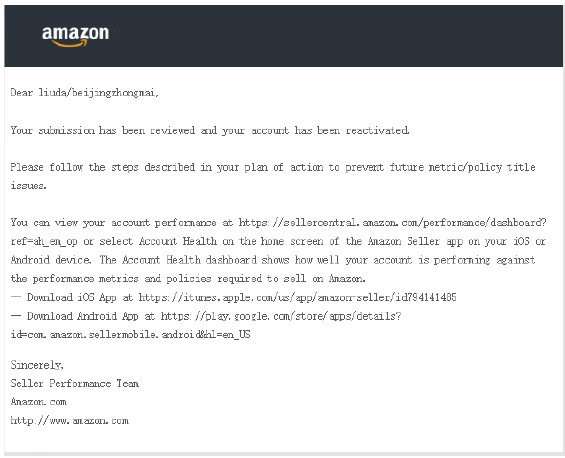Open the sellercentral.amazon.com performance dashboard link

click(392, 222)
